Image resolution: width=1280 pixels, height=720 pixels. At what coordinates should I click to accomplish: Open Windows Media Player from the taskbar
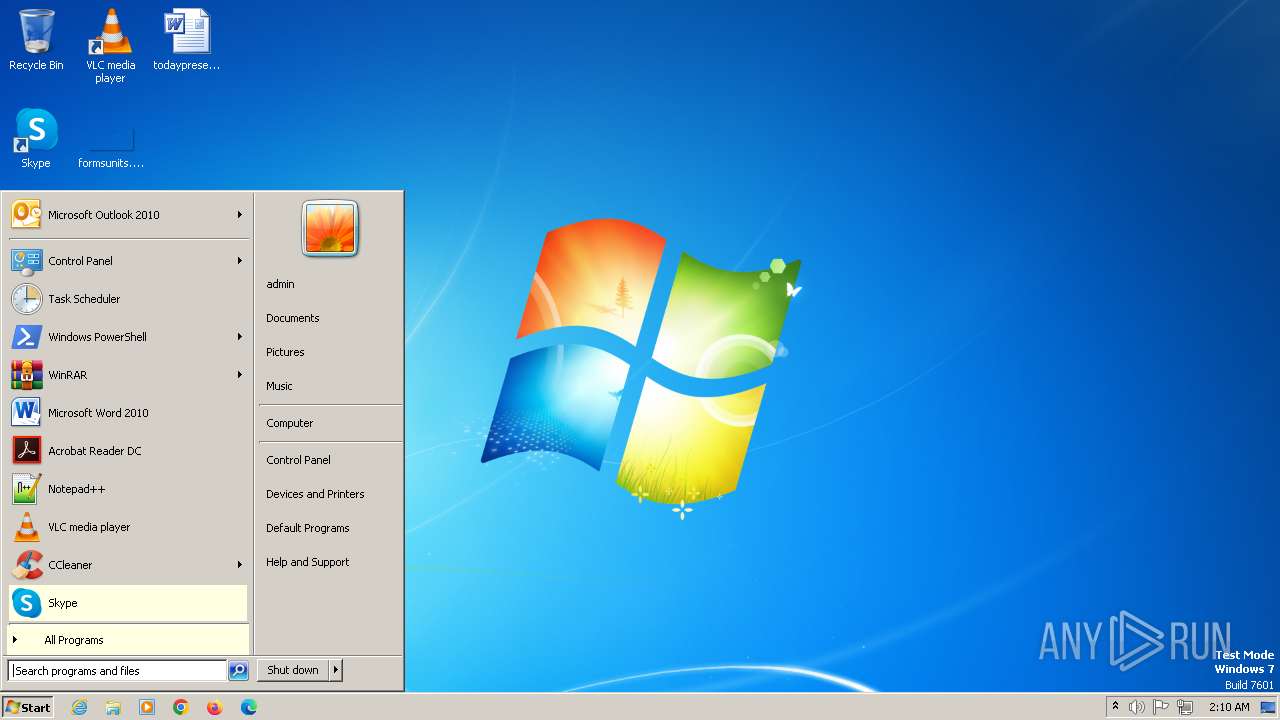[x=147, y=707]
